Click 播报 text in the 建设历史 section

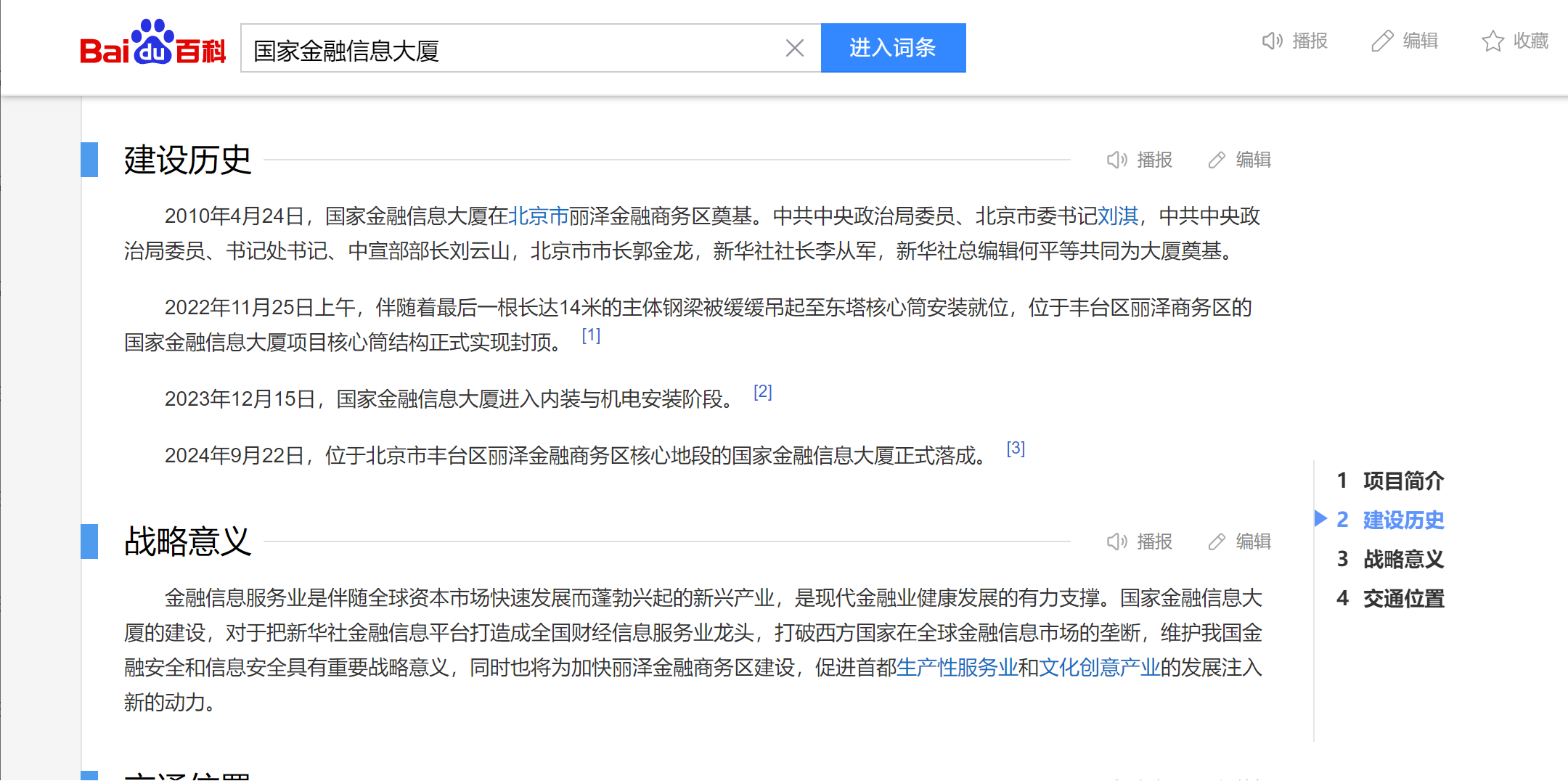coord(1155,160)
